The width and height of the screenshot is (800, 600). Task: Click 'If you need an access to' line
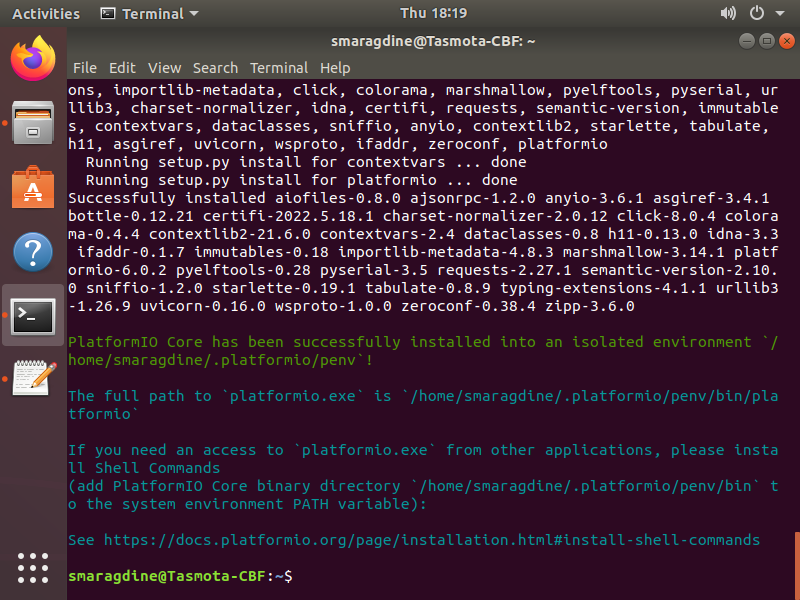point(423,450)
